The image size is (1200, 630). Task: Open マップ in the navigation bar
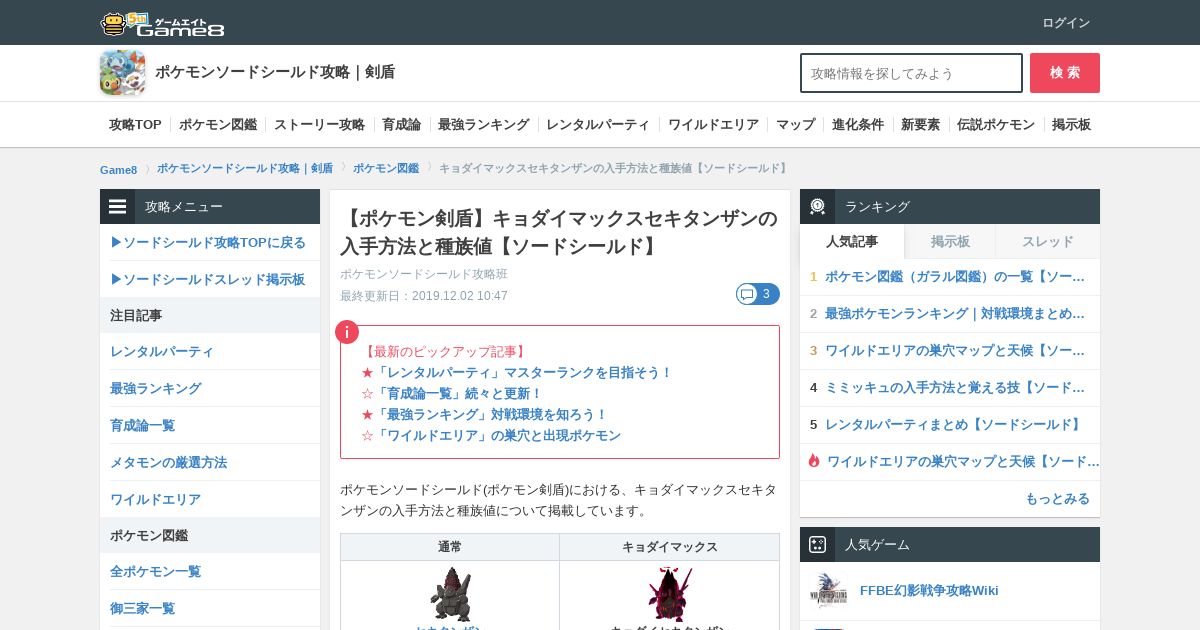coord(795,125)
